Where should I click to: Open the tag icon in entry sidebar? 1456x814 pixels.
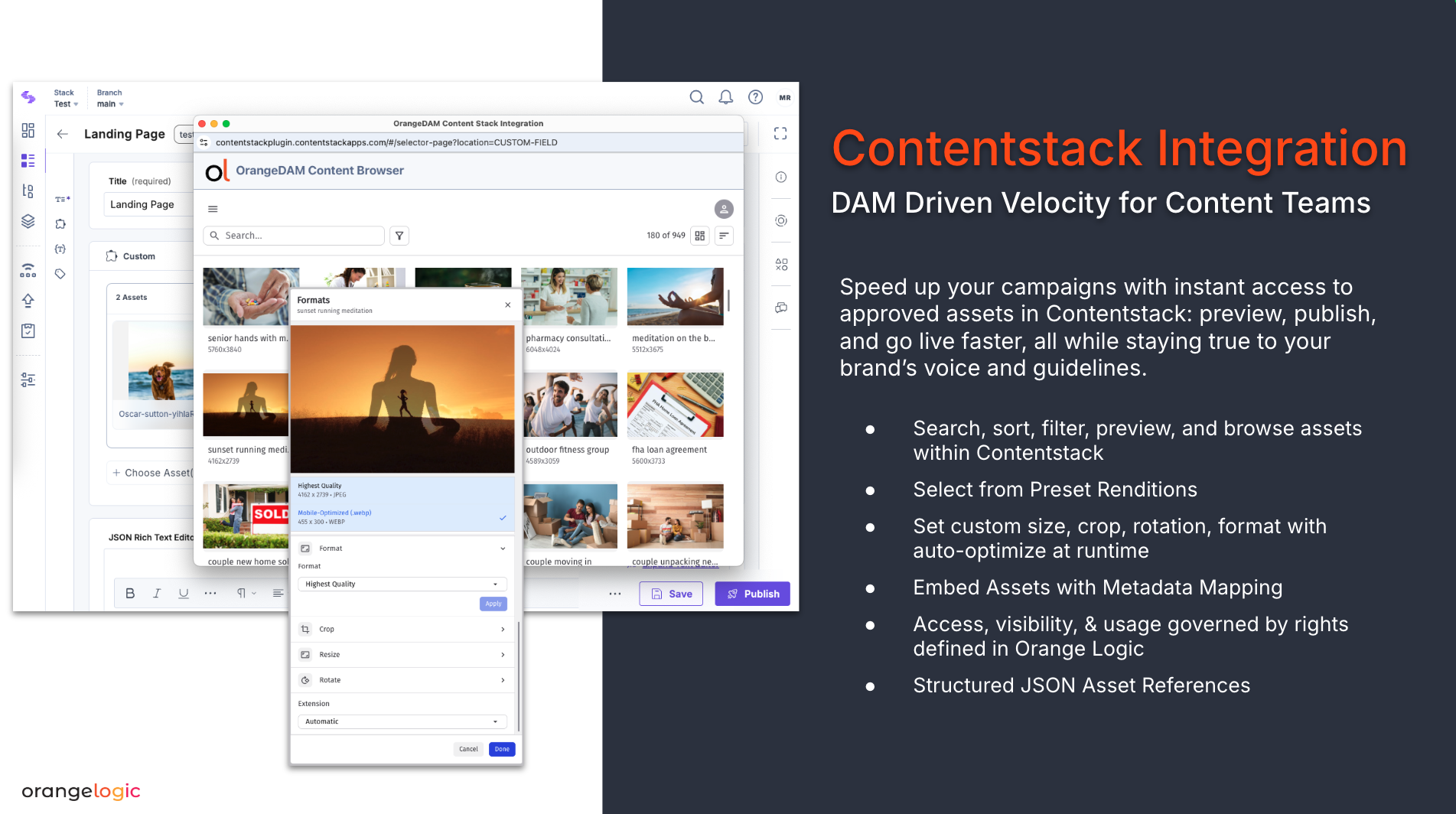click(x=60, y=274)
